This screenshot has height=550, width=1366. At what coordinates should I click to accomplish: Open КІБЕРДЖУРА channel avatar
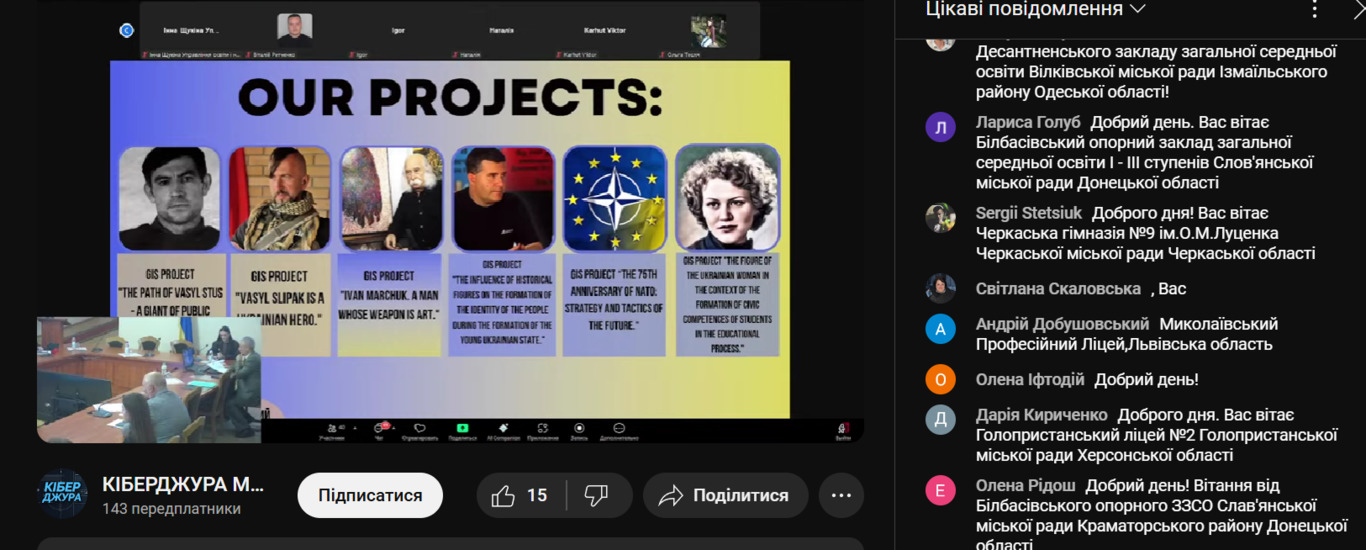click(x=62, y=494)
